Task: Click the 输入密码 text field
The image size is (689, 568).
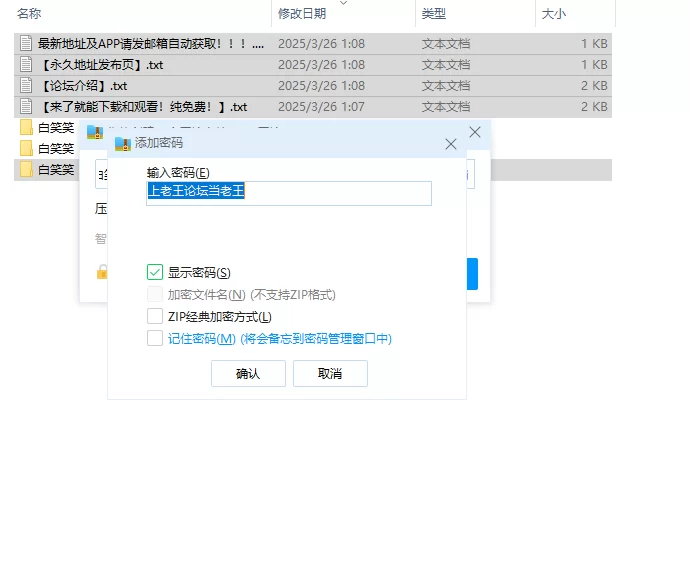Action: [289, 193]
